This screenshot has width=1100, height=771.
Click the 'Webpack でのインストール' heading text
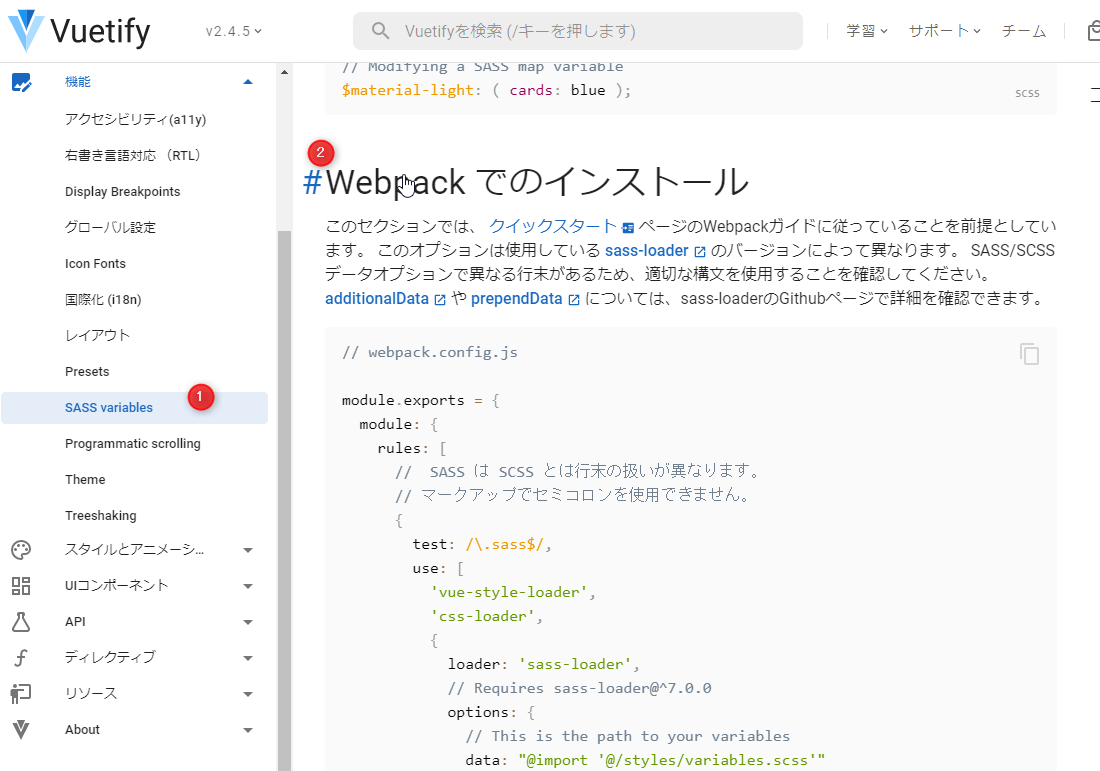(537, 182)
